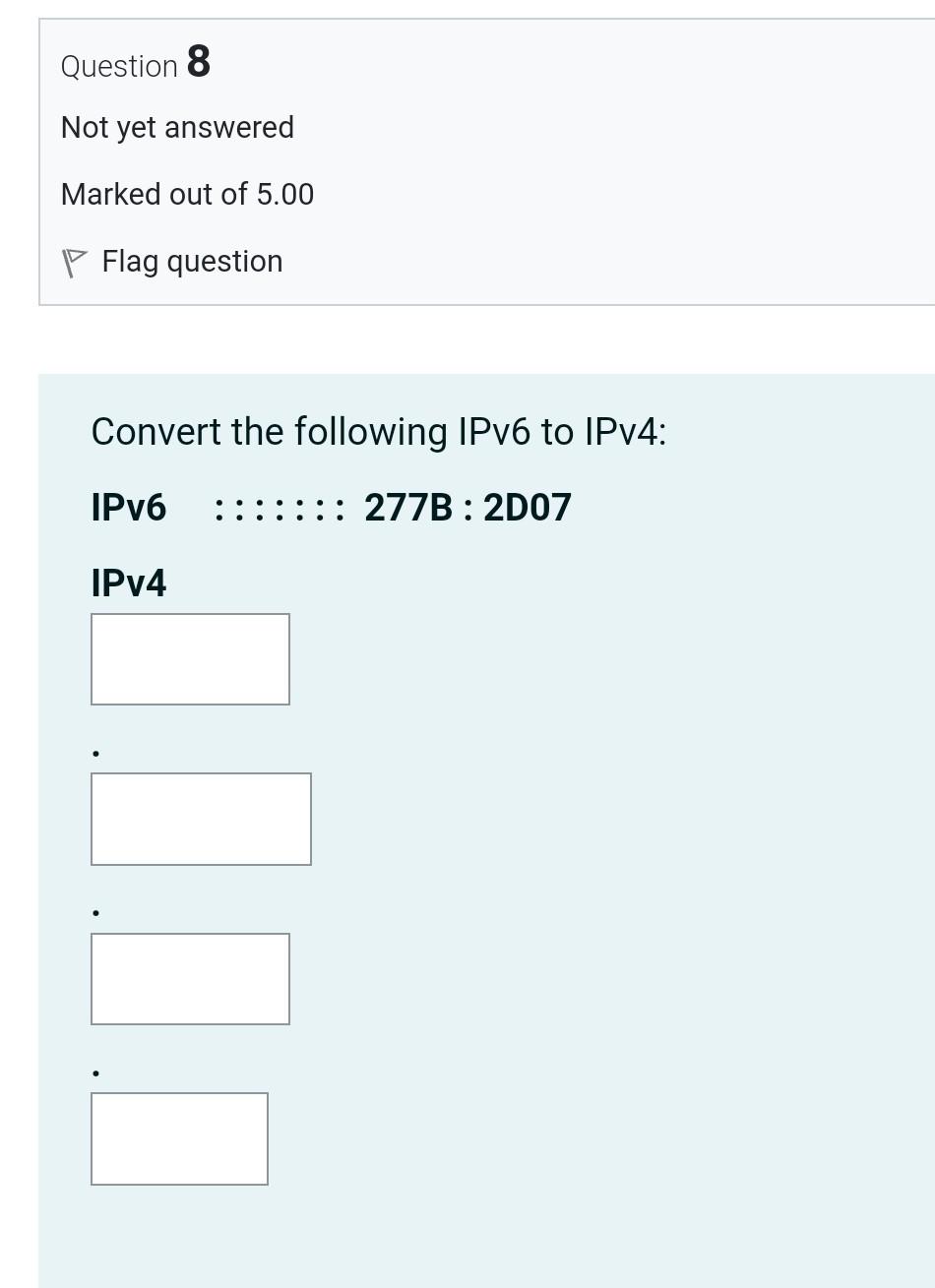Click the first IPv4 octet input box
The image size is (935, 1288).
190,658
